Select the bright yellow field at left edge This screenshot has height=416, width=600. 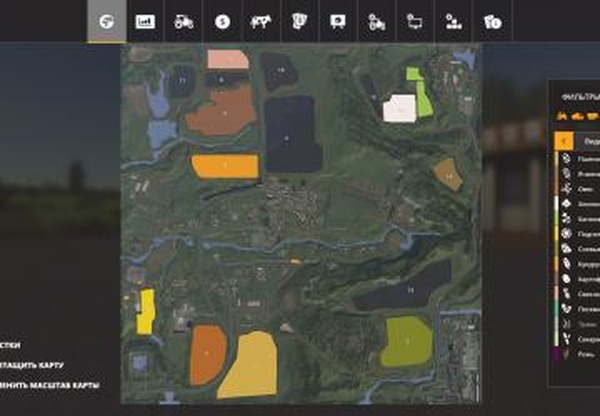click(x=145, y=311)
